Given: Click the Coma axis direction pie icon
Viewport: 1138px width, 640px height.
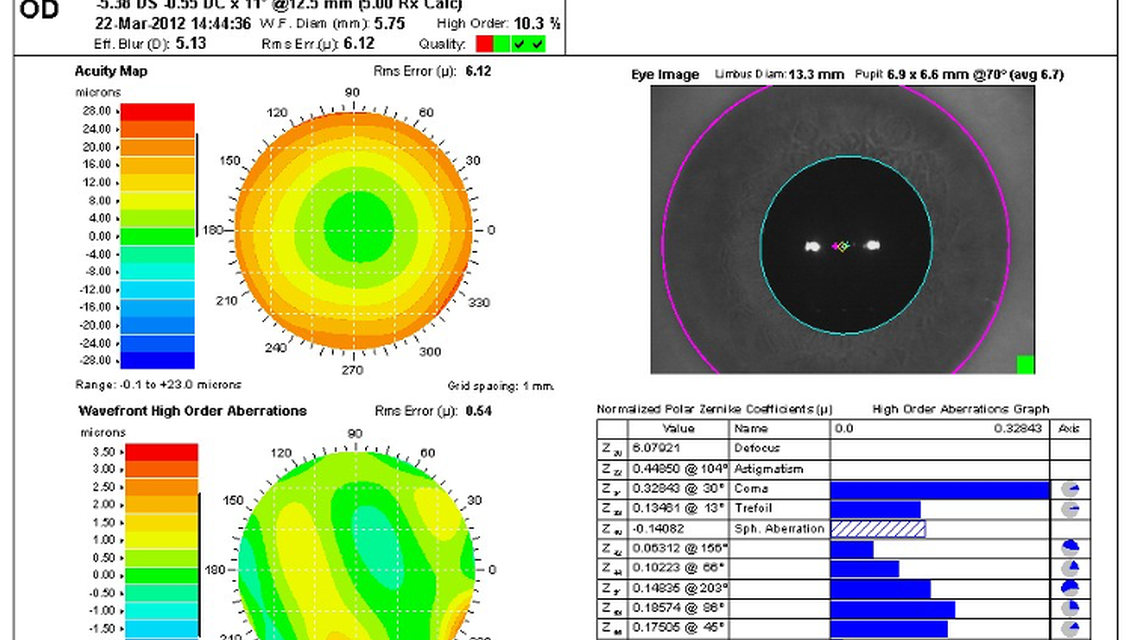Looking at the screenshot, I should coord(1070,489).
